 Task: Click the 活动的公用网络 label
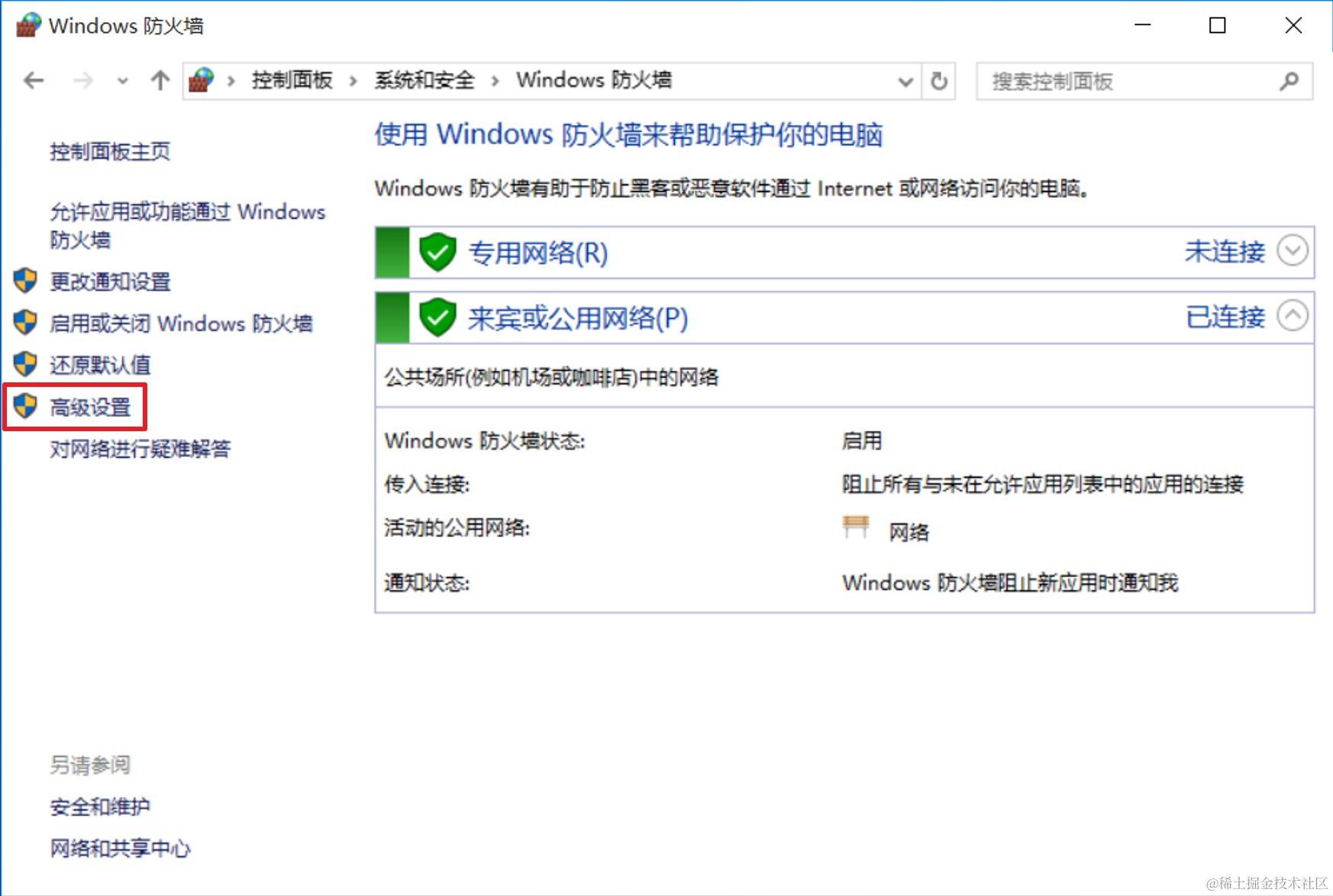click(457, 528)
